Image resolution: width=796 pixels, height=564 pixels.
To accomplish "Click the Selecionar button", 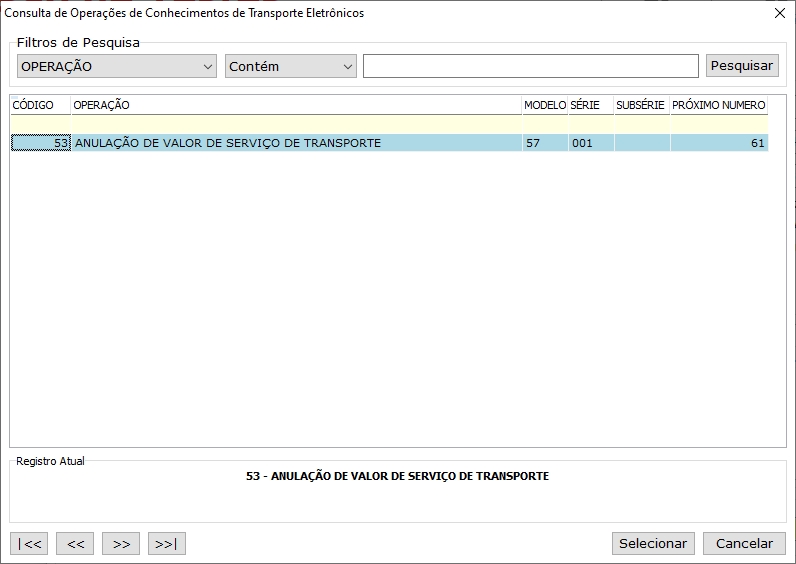I will (653, 543).
